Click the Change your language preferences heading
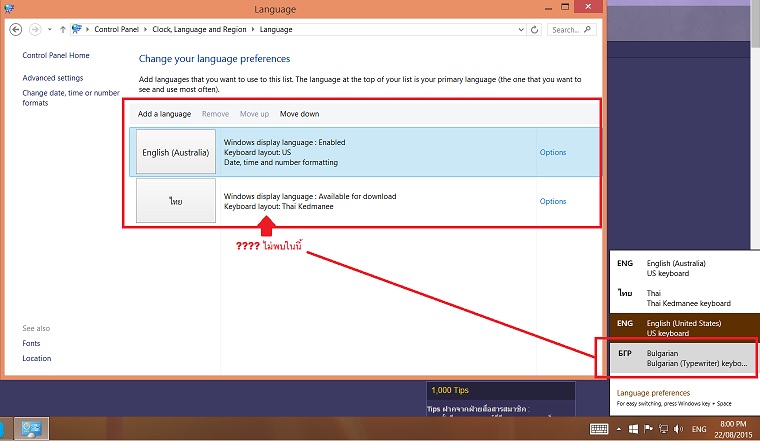 (214, 59)
